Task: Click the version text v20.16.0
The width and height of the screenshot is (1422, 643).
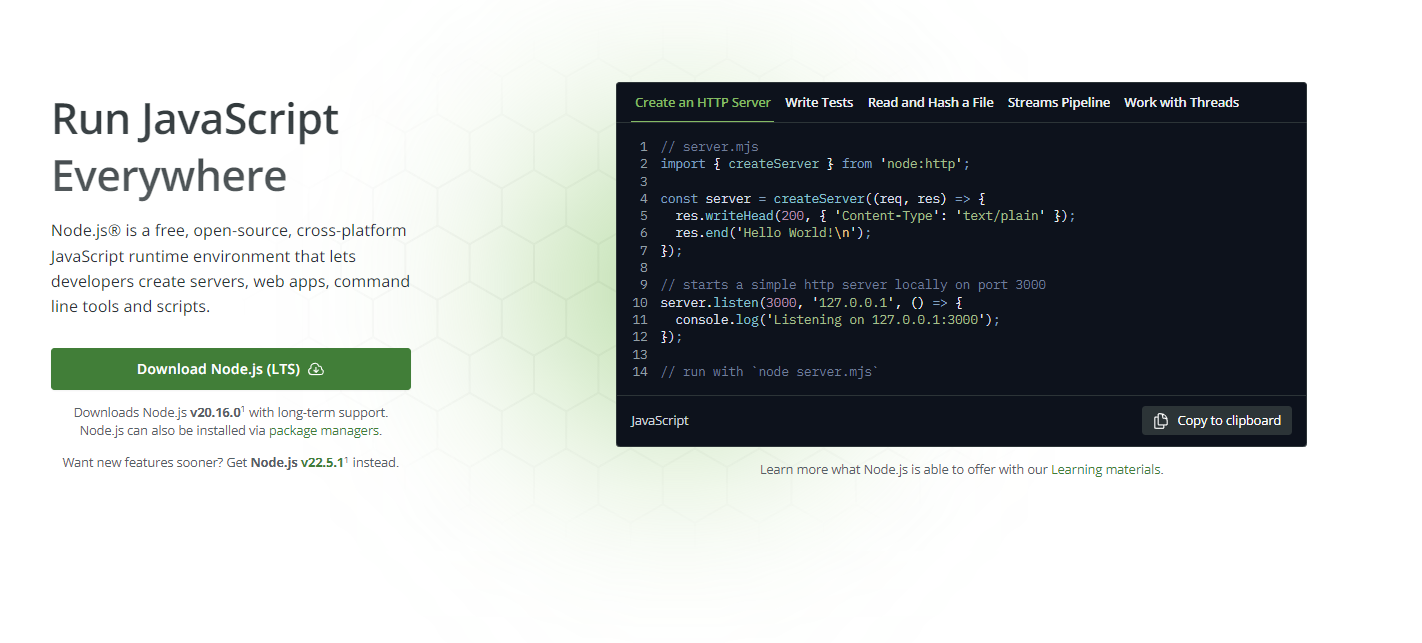Action: click(x=215, y=412)
